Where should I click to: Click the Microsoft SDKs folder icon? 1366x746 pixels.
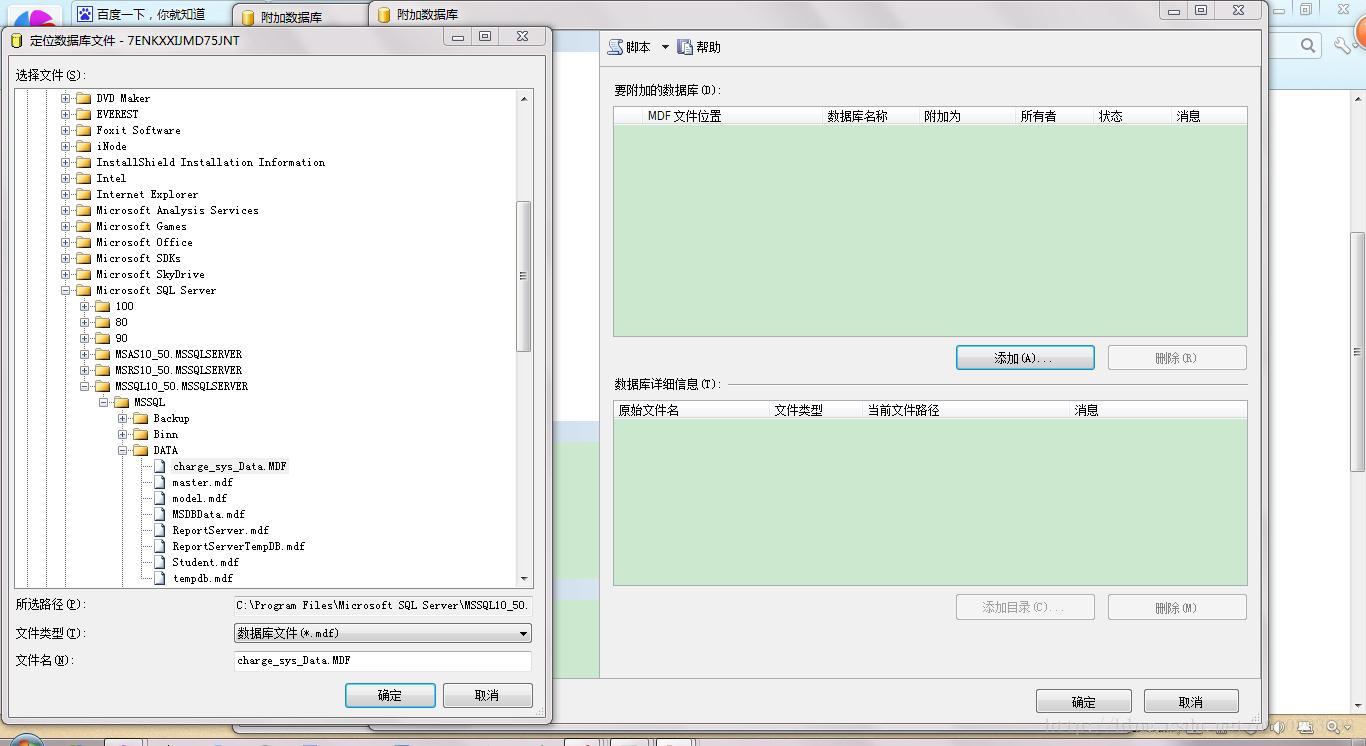(84, 258)
